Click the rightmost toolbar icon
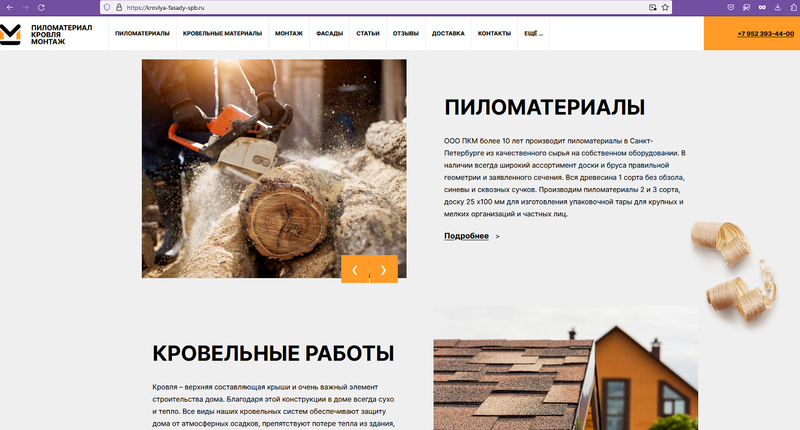Viewport: 800px width, 430px height. (x=793, y=7)
